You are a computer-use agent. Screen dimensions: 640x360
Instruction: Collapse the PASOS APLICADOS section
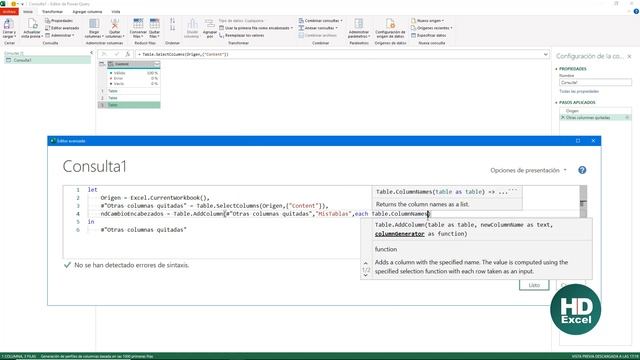[x=556, y=102]
